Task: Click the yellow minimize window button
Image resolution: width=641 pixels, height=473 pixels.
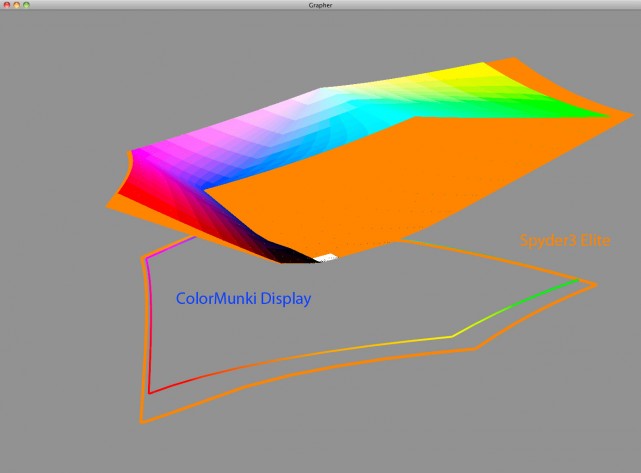Action: pos(17,5)
